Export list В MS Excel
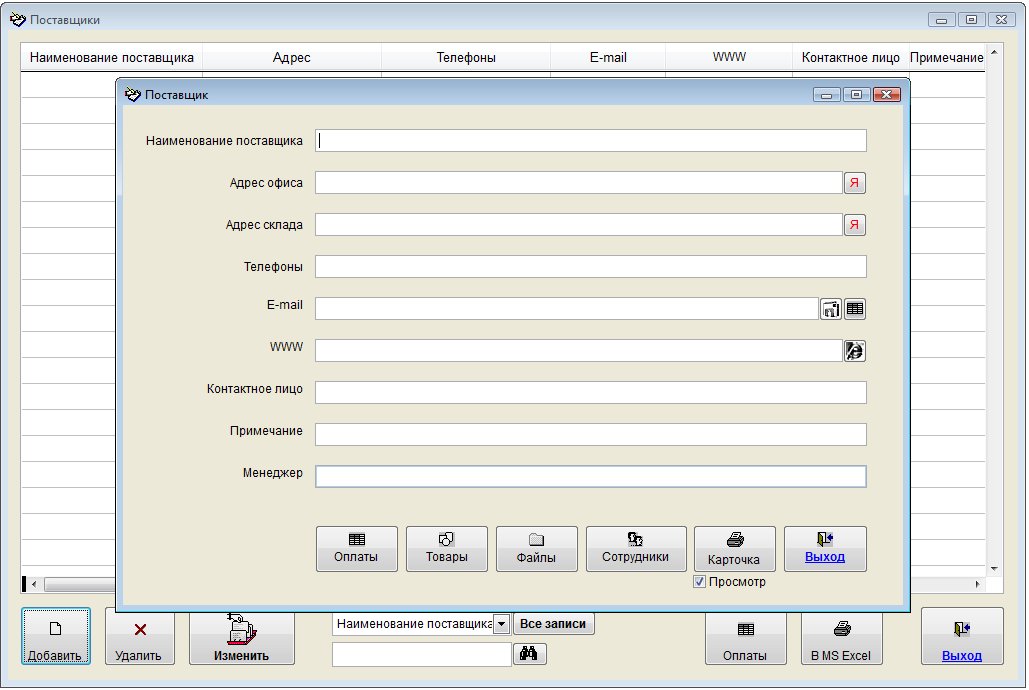The image size is (1029, 690). [841, 638]
